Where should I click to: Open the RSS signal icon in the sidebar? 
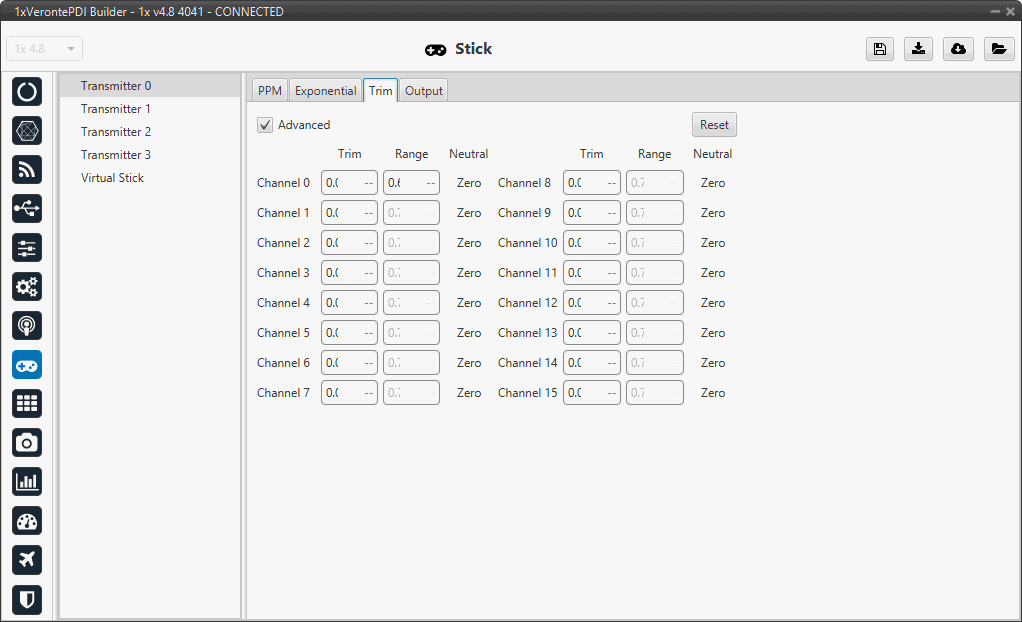tap(27, 169)
